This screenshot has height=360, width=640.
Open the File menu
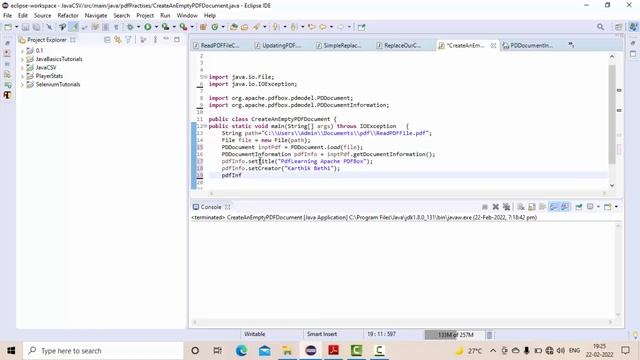(x=7, y=16)
